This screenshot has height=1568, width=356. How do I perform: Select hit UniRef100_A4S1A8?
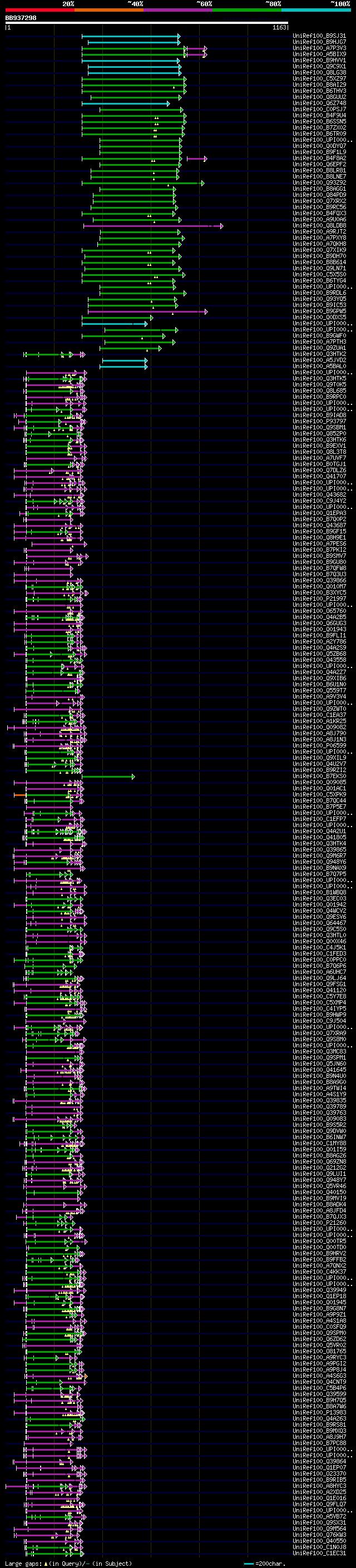tap(319, 1321)
